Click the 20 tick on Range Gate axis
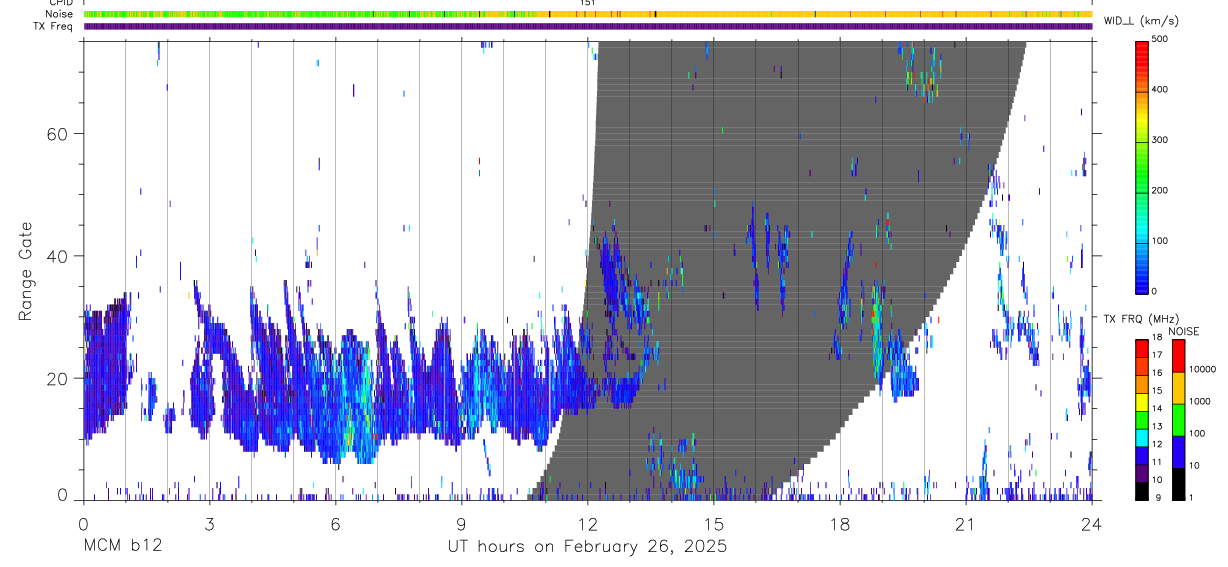 point(58,378)
